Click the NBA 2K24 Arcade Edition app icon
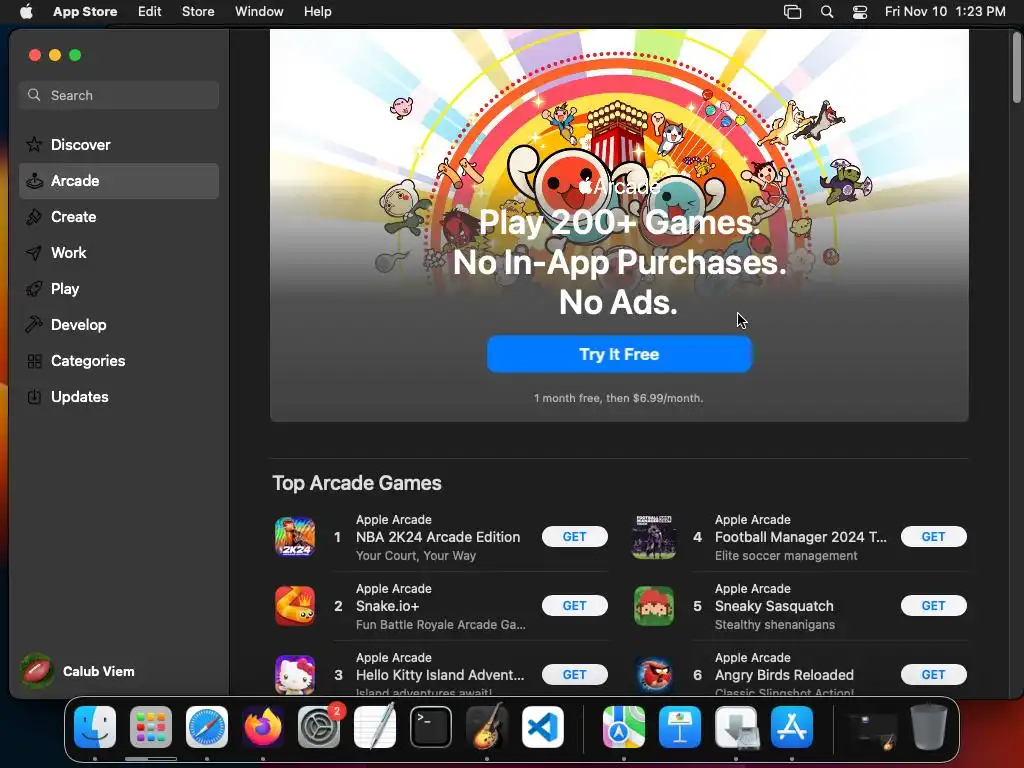 click(x=295, y=537)
